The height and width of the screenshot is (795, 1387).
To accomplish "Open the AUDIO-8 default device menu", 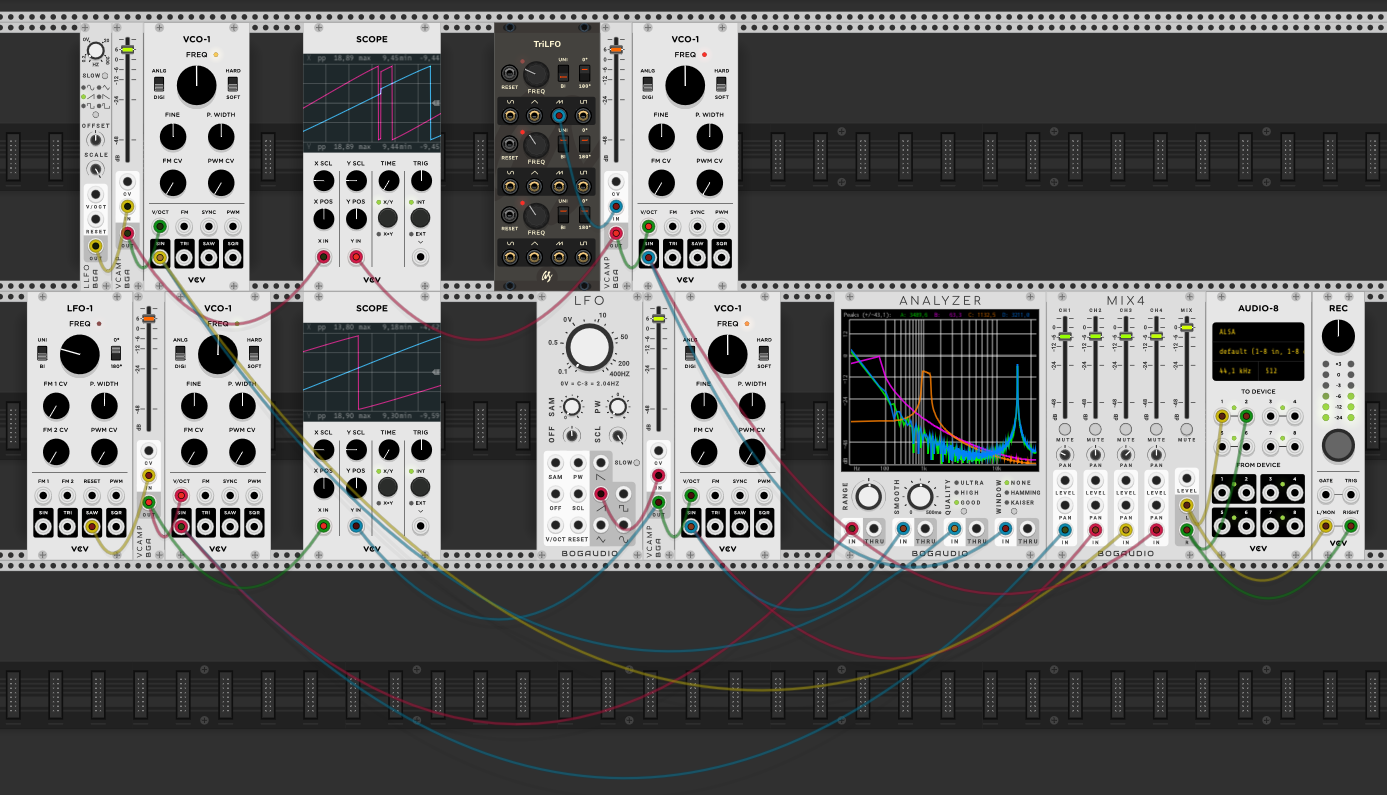I will pos(1258,351).
